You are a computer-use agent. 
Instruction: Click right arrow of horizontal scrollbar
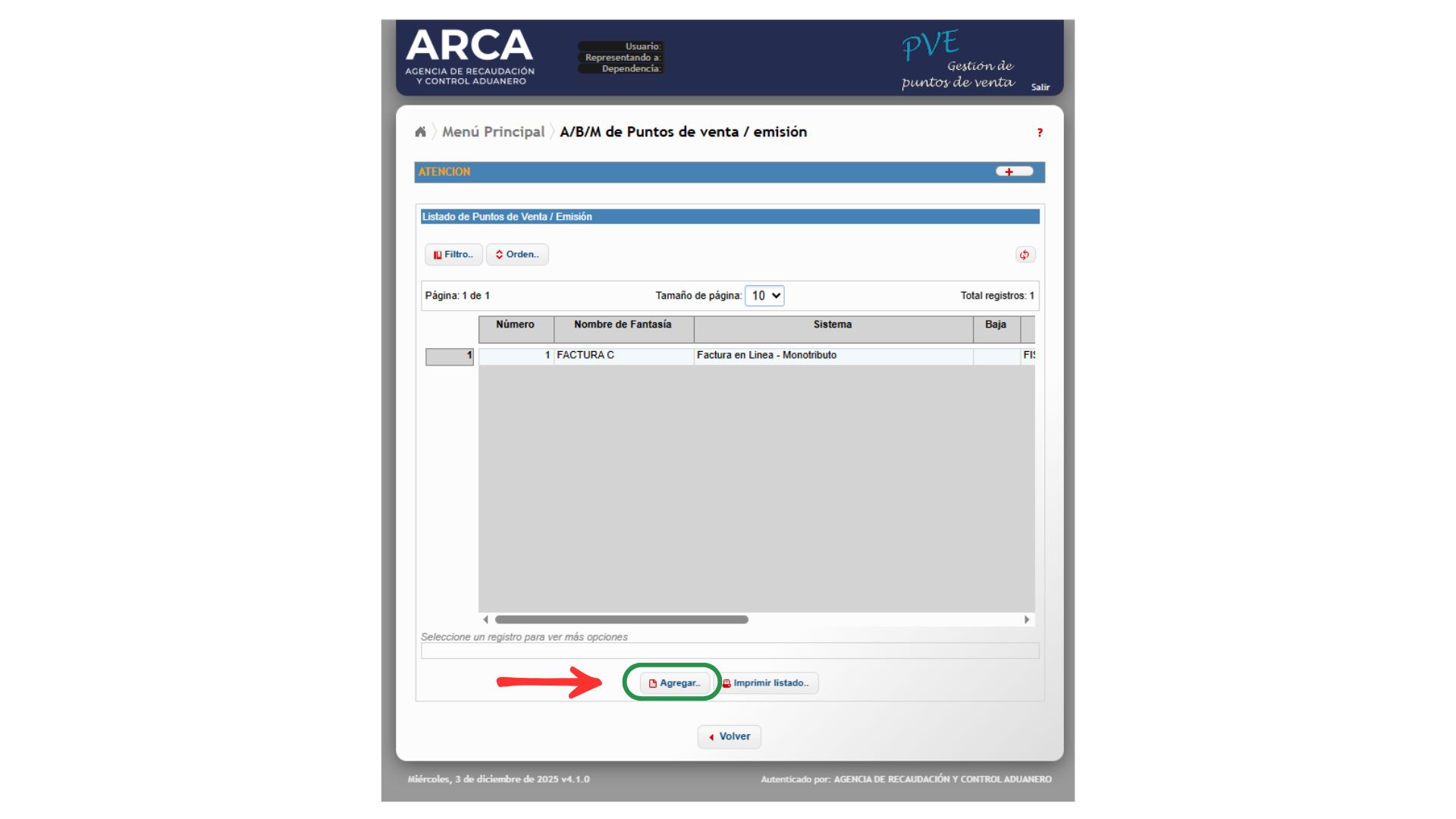click(x=1027, y=620)
